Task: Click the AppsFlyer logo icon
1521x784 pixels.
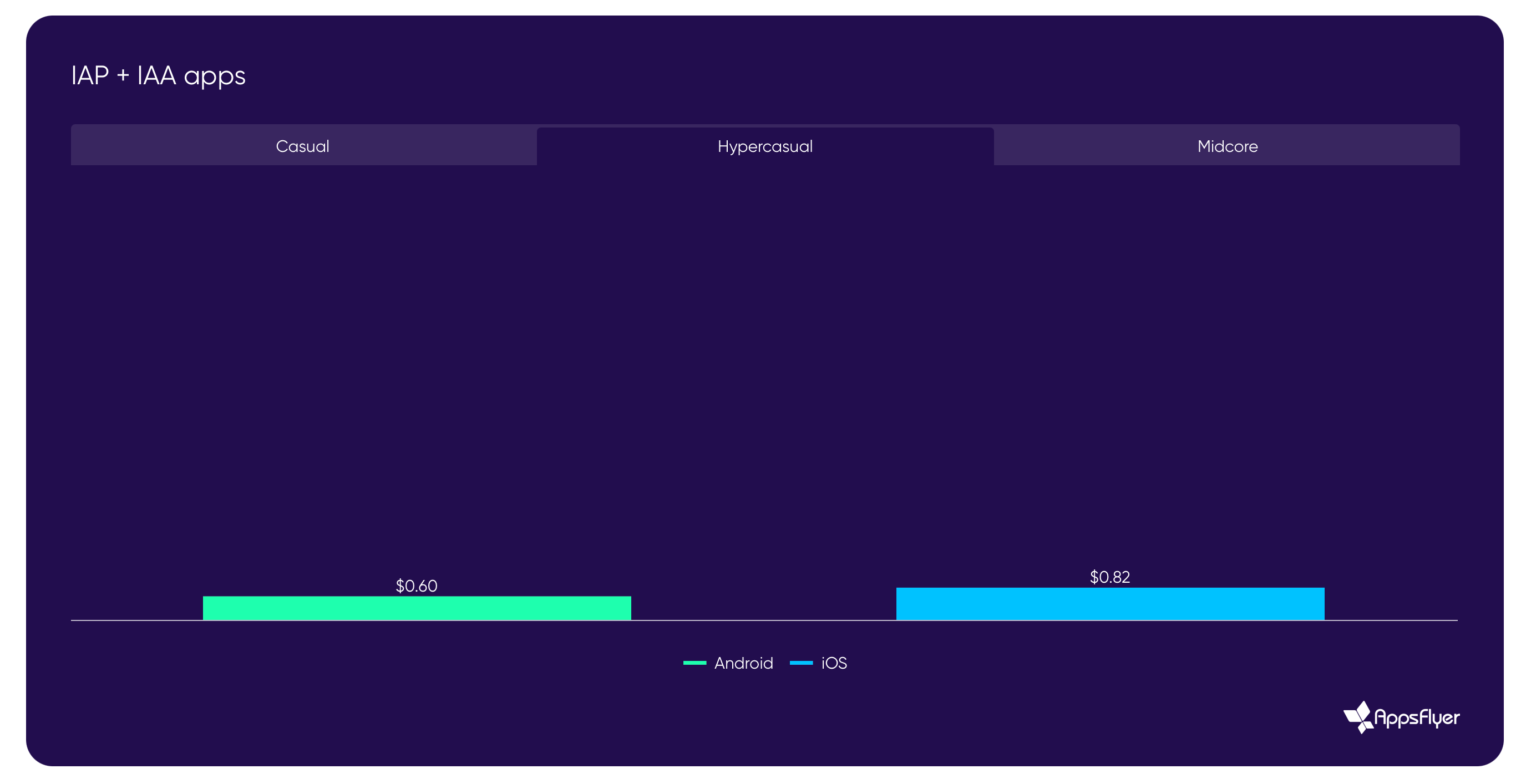Action: point(1357,717)
